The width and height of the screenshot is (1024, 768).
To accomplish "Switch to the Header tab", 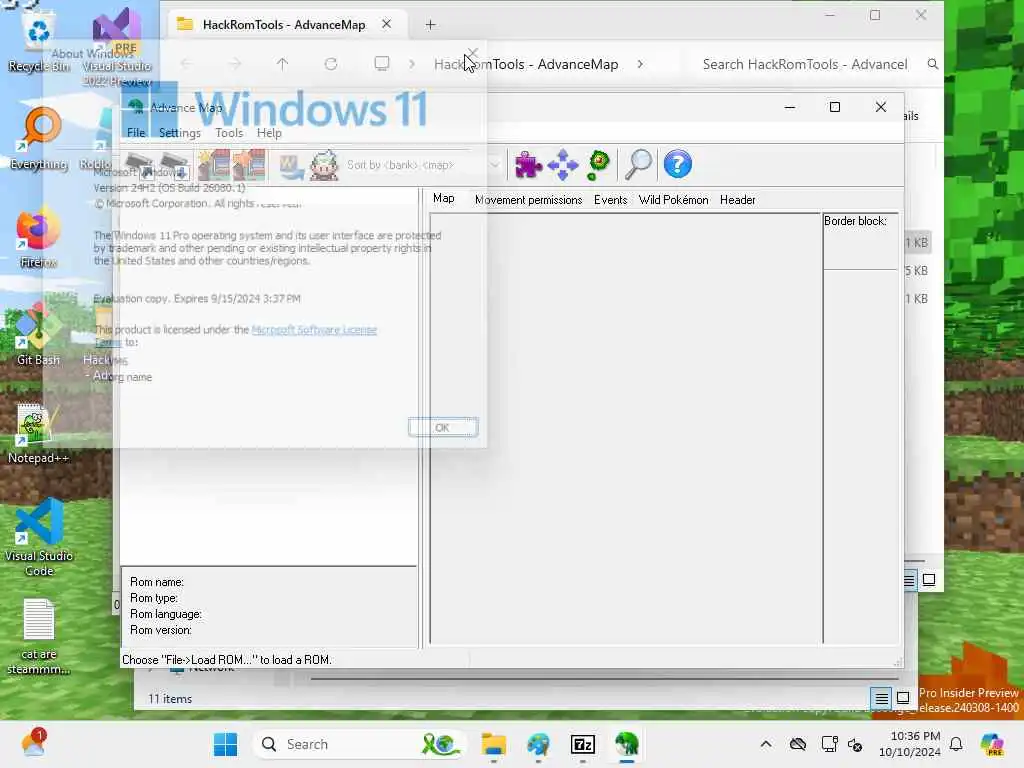I will [x=737, y=200].
